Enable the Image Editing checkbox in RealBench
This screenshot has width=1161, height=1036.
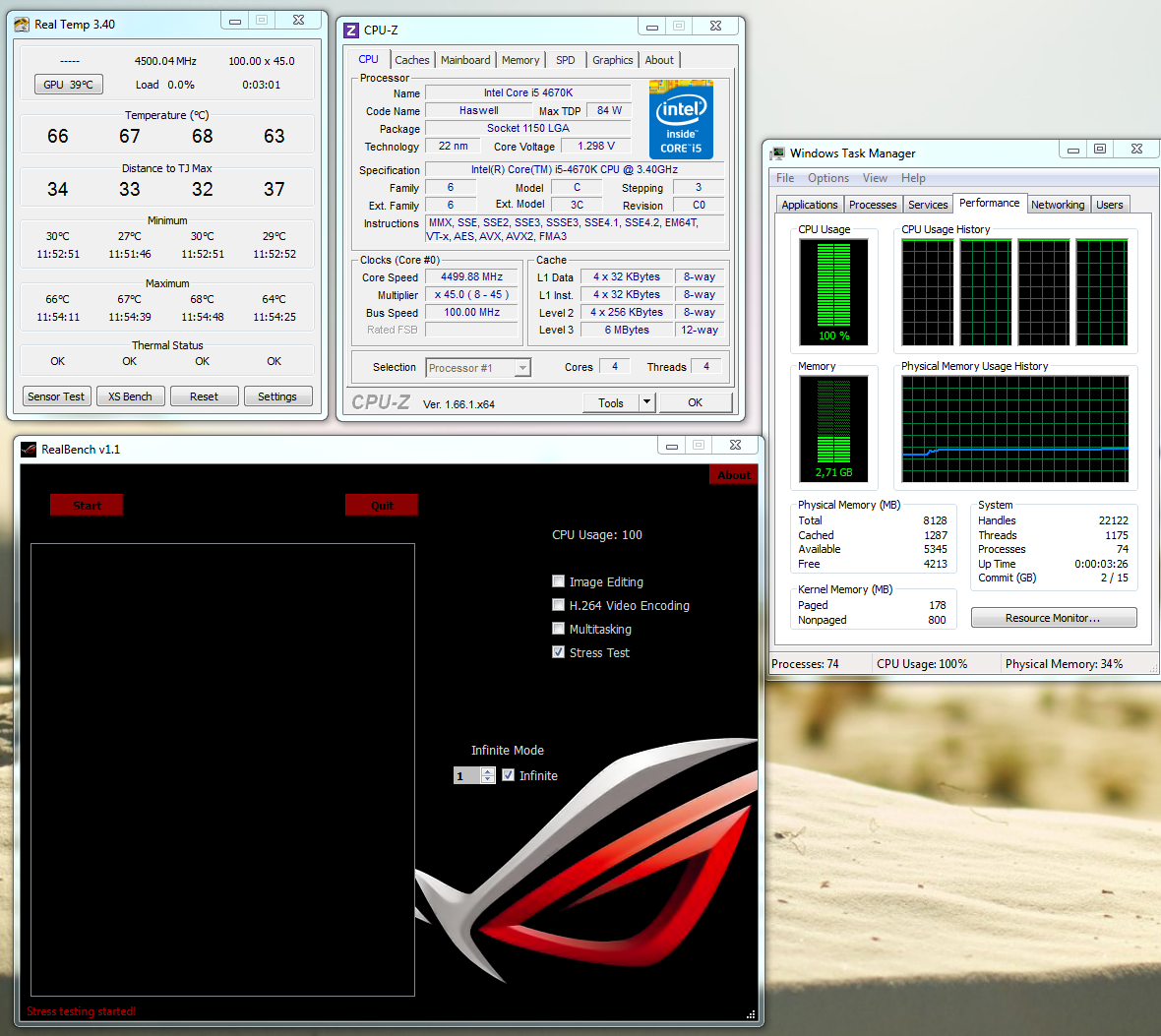coord(558,581)
